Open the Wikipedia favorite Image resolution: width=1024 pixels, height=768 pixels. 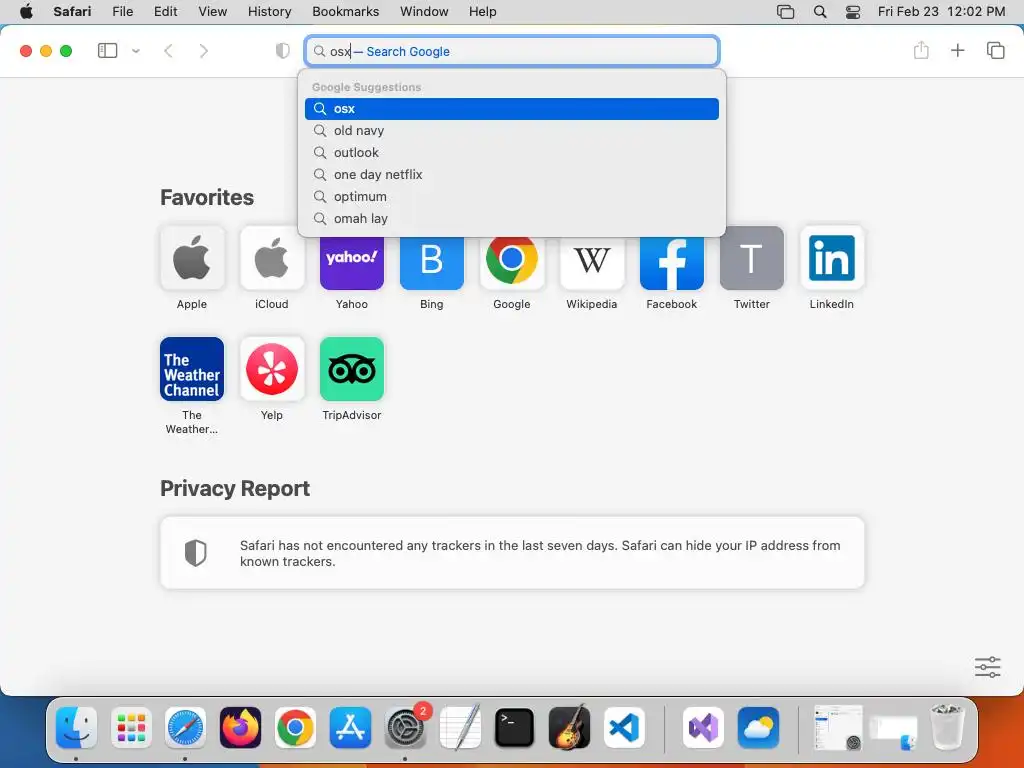592,264
